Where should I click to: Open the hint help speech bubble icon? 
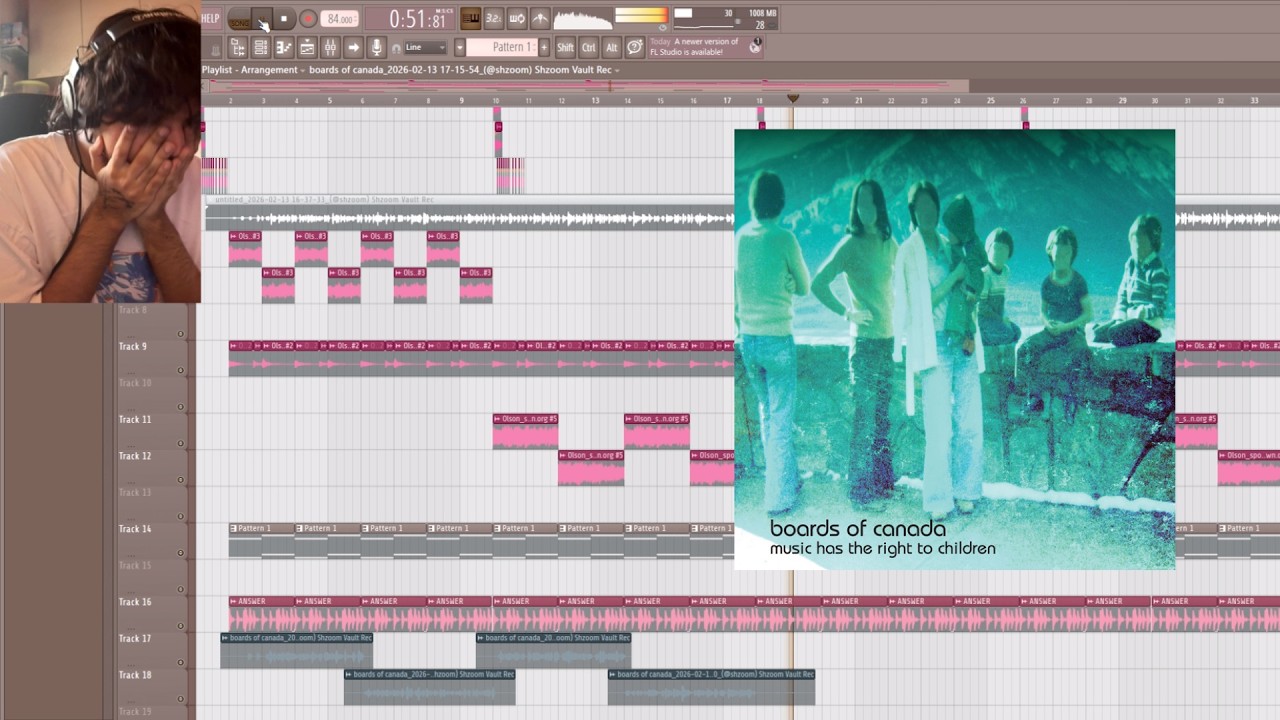tap(635, 47)
